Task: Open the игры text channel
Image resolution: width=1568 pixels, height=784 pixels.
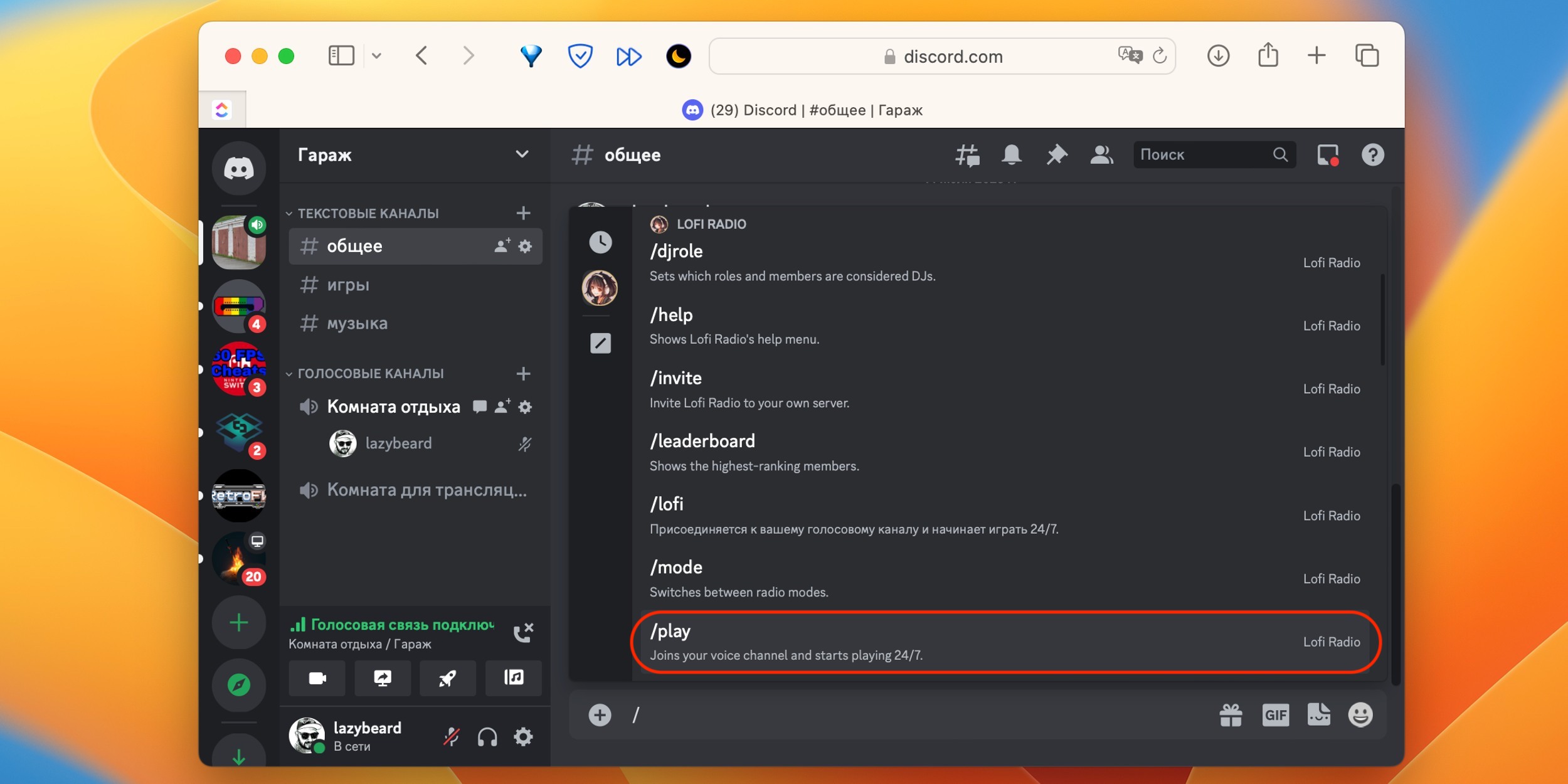Action: click(x=415, y=285)
